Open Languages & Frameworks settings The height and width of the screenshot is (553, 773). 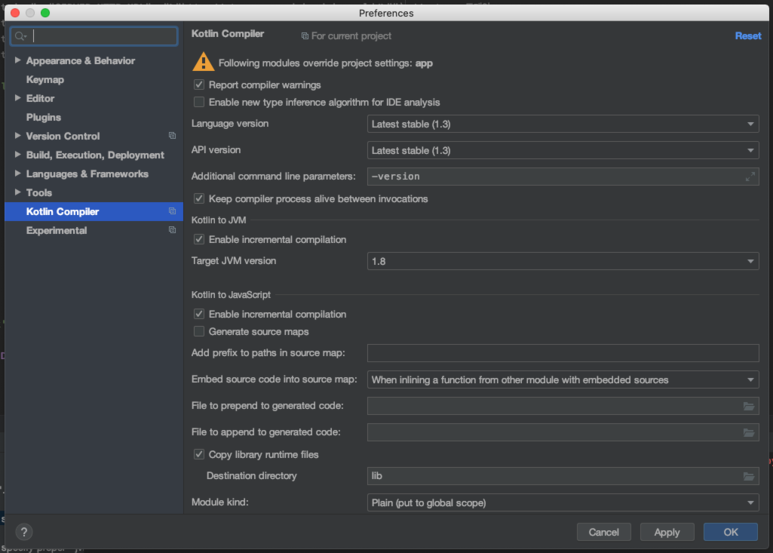pyautogui.click(x=87, y=174)
